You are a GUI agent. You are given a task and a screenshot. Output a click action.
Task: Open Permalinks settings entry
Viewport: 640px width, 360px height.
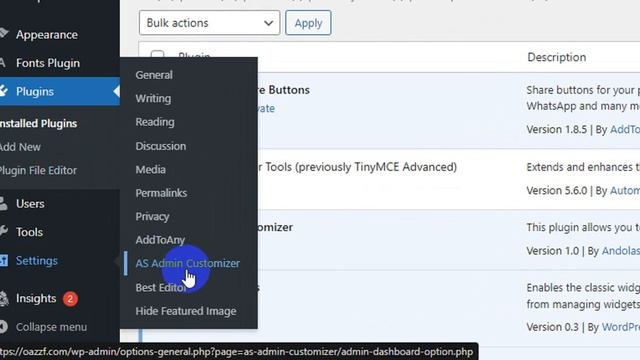(161, 193)
